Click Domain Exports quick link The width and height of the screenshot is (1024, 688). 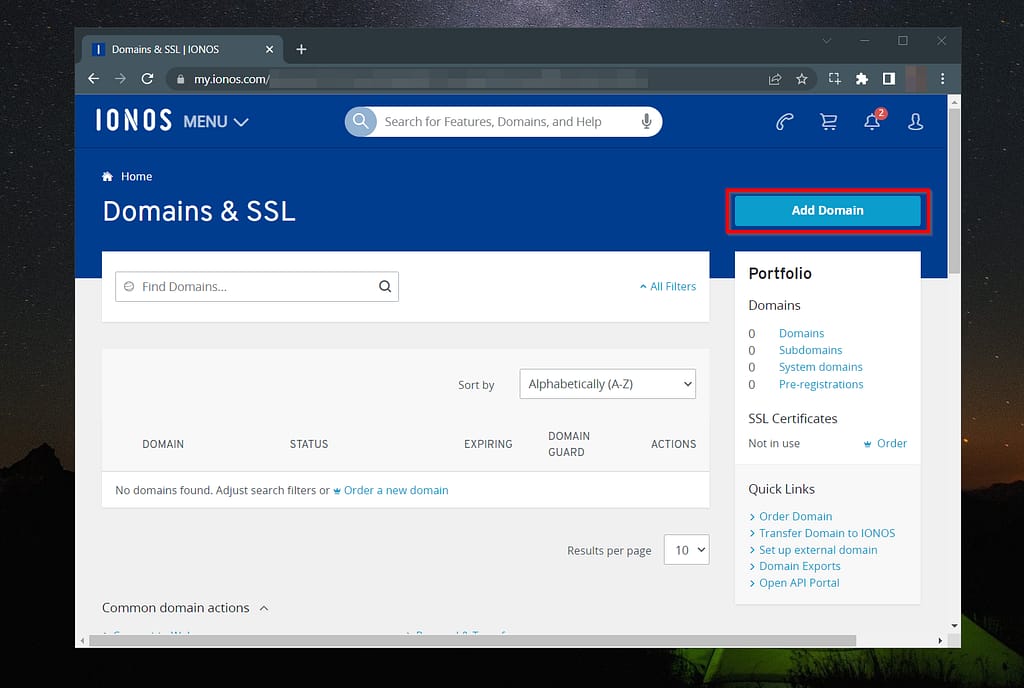click(x=799, y=566)
